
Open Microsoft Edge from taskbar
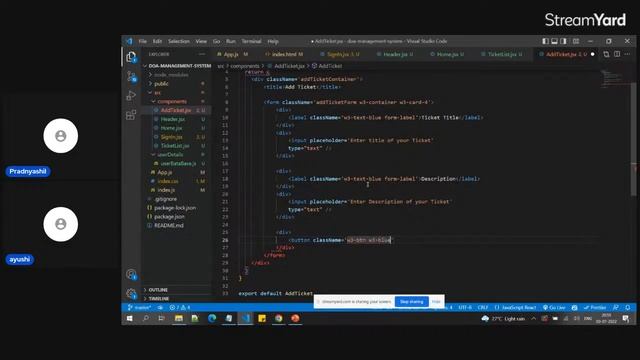click(x=212, y=318)
